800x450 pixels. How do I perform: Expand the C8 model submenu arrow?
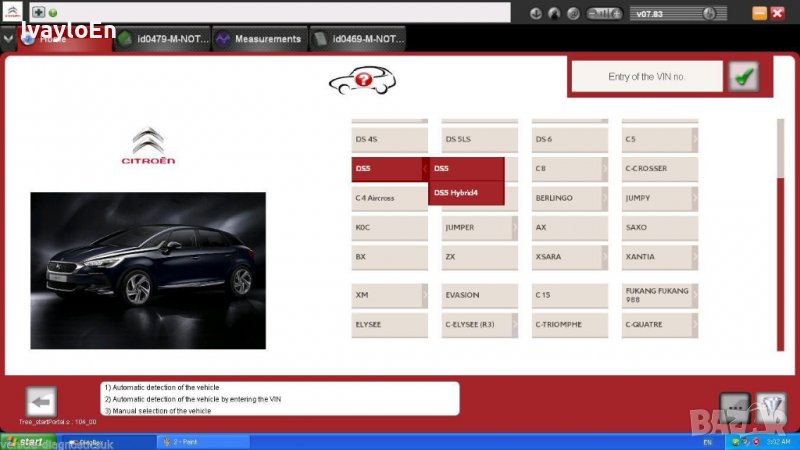point(604,169)
